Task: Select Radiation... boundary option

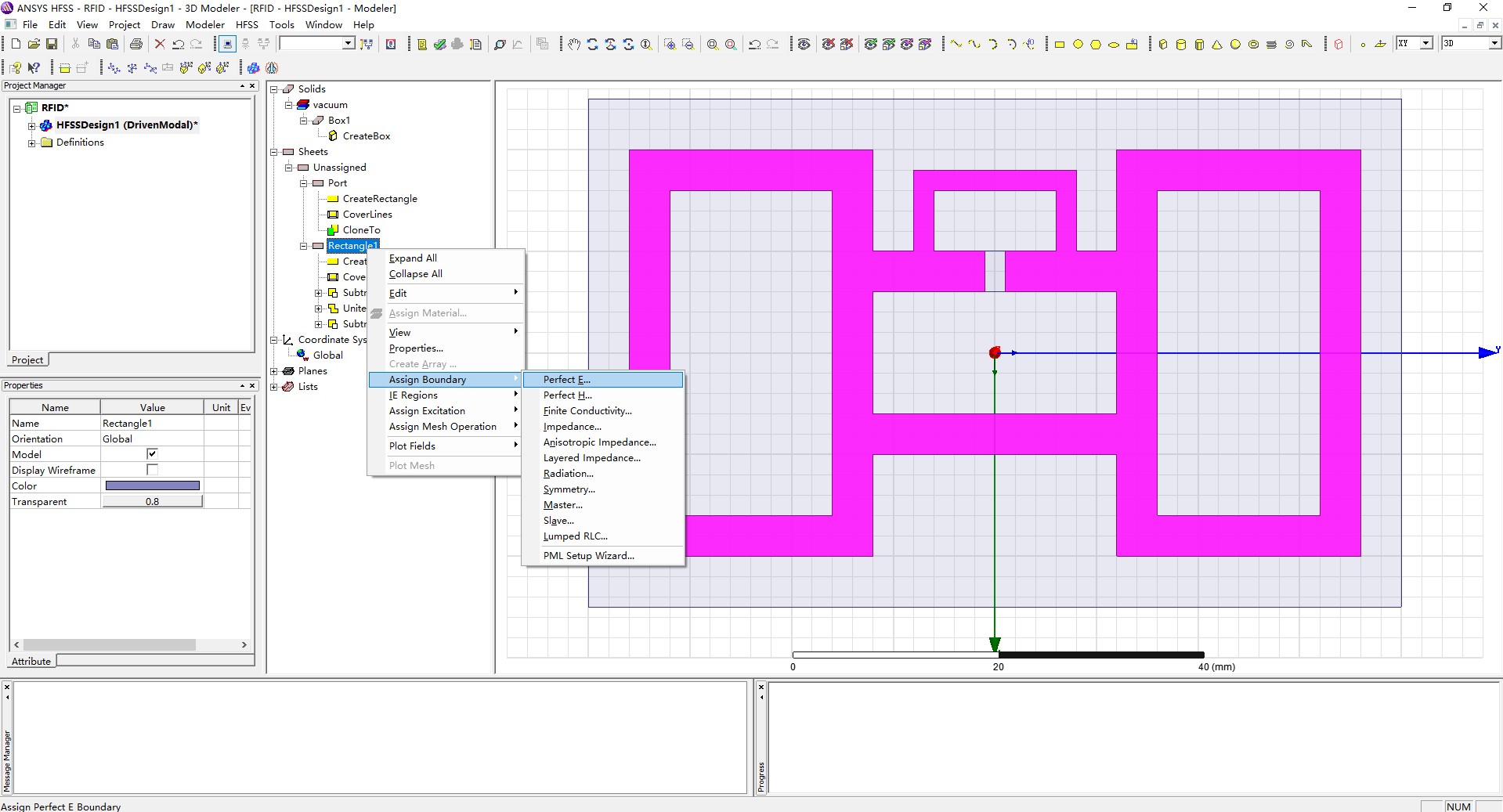Action: click(569, 474)
